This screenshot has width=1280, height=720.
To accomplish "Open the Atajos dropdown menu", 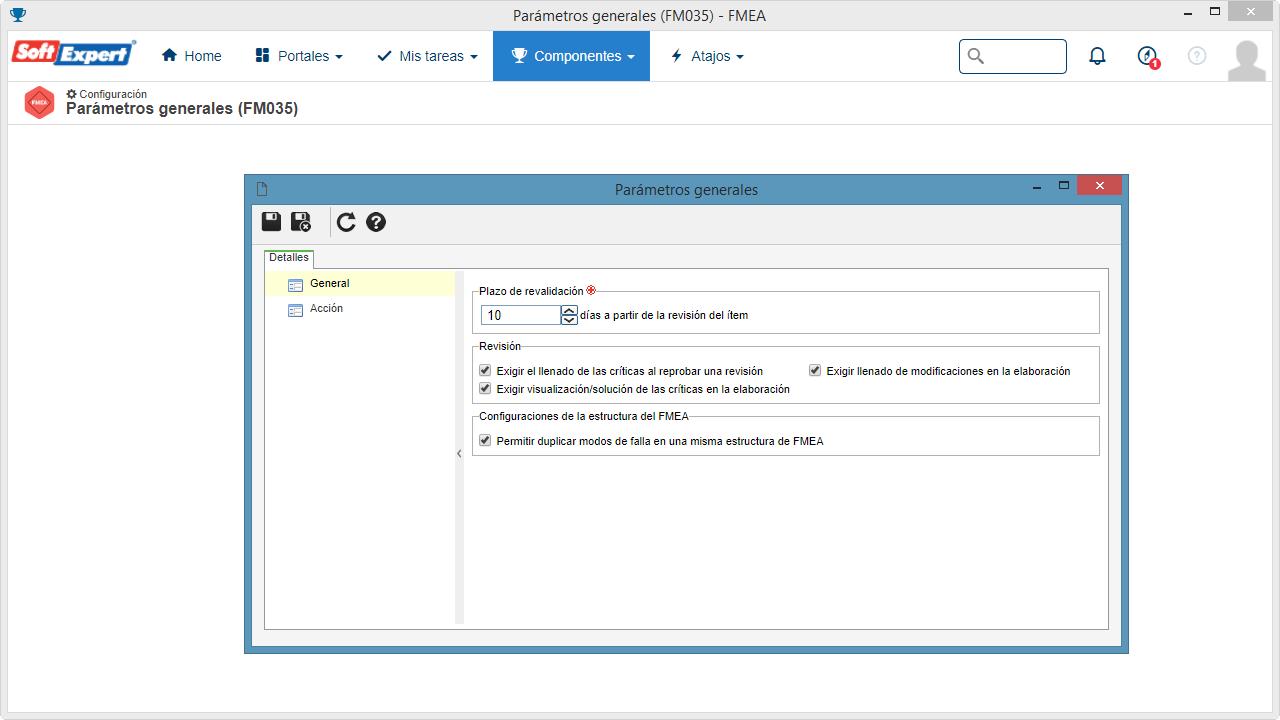I will point(707,56).
